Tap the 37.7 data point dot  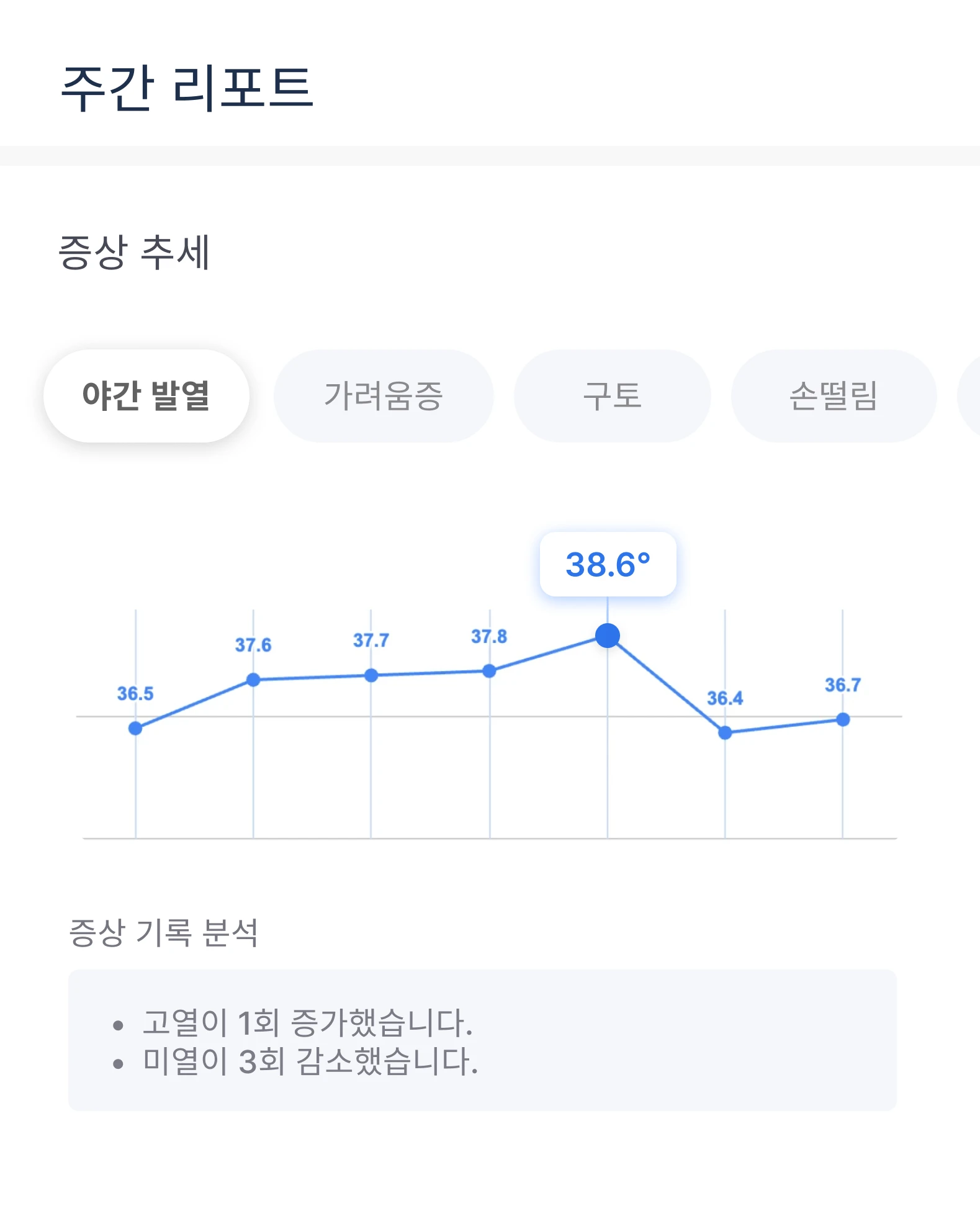(x=371, y=675)
